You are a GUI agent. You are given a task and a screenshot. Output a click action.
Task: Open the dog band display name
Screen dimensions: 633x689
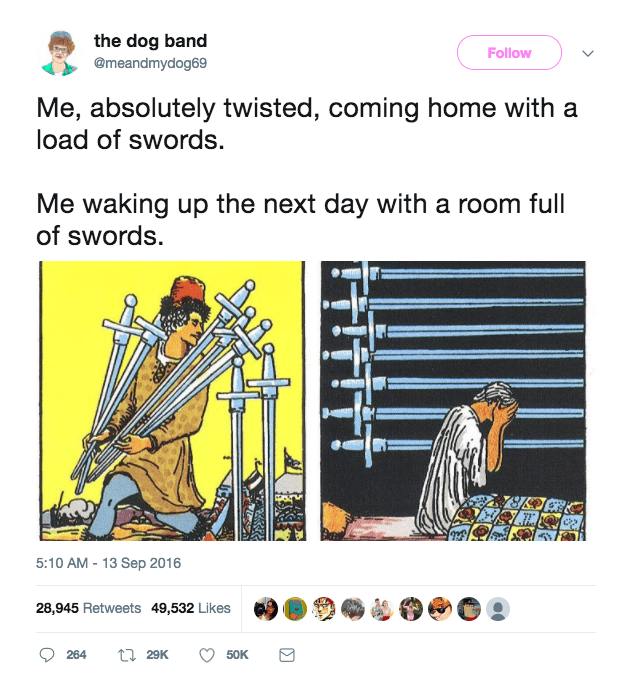point(150,41)
